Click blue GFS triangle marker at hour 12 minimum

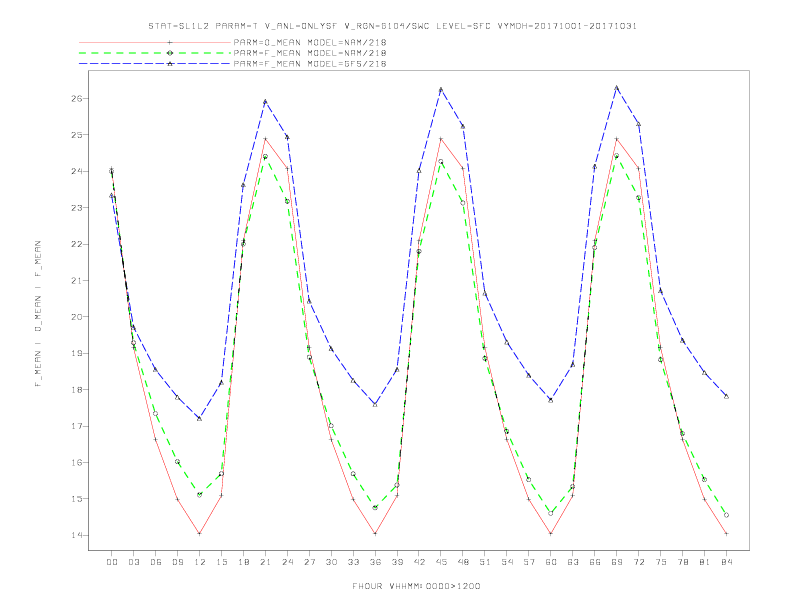(x=200, y=418)
